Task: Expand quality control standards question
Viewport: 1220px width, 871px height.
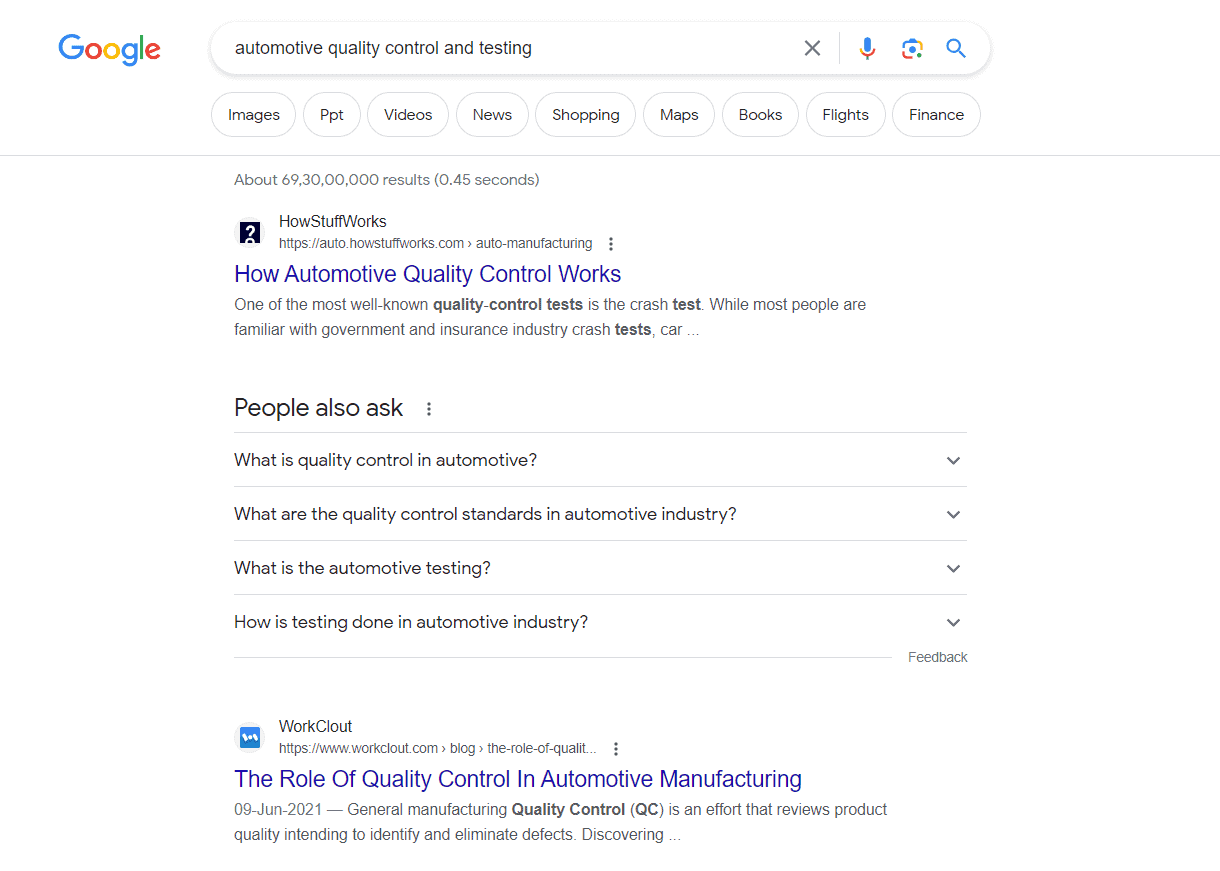Action: 600,514
